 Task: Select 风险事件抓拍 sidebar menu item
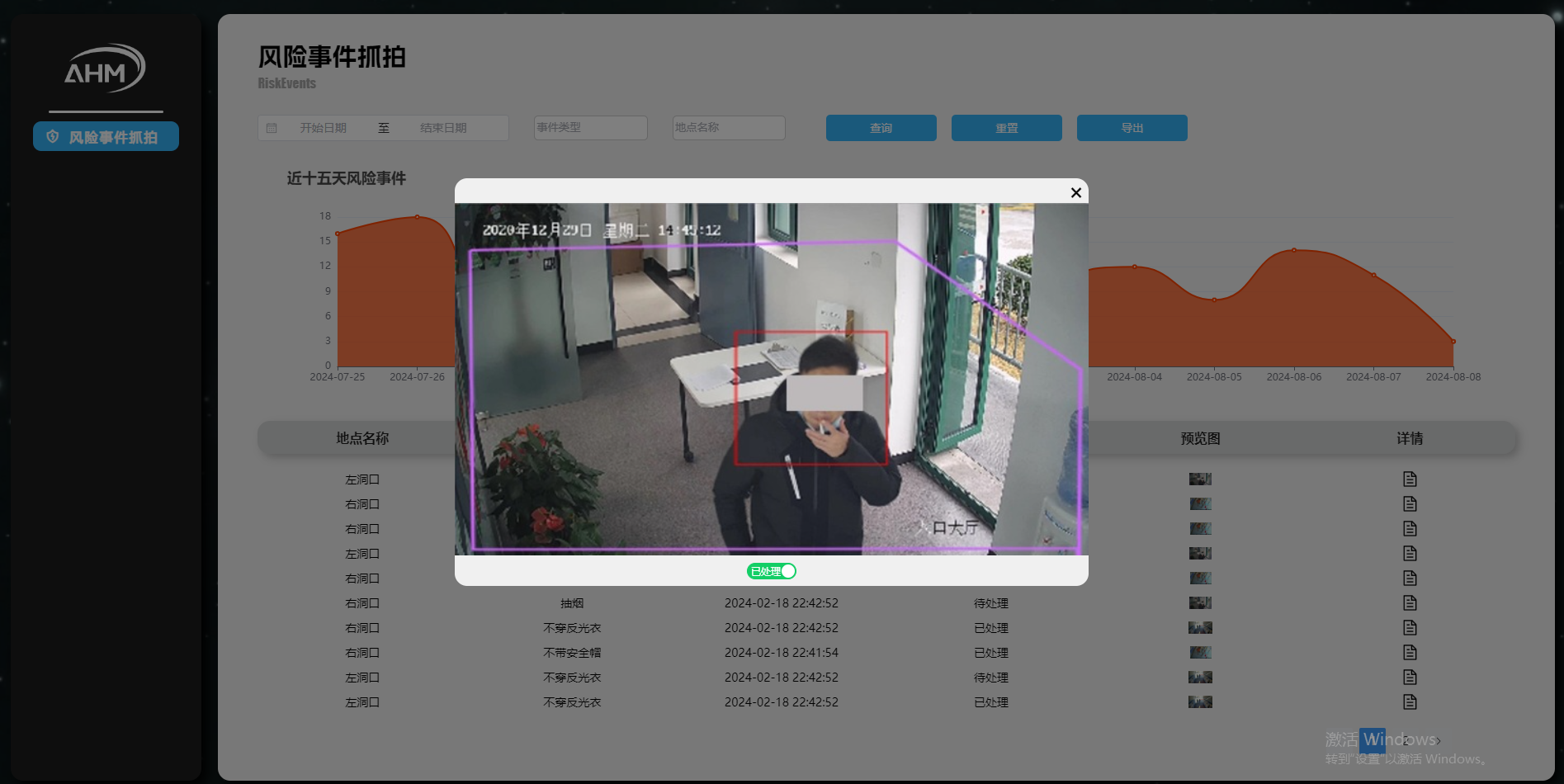pos(106,136)
